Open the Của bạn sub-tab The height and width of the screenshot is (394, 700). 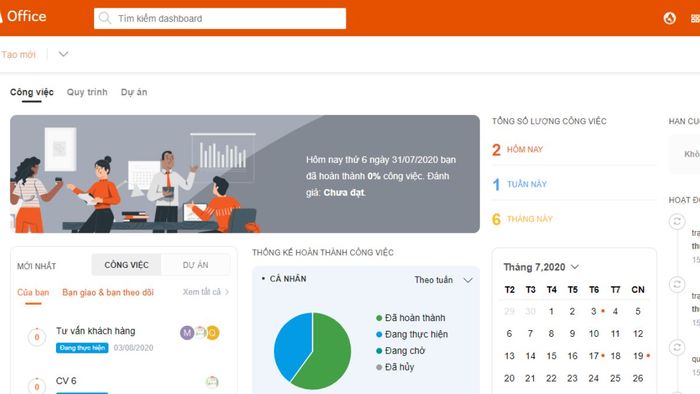coord(33,292)
